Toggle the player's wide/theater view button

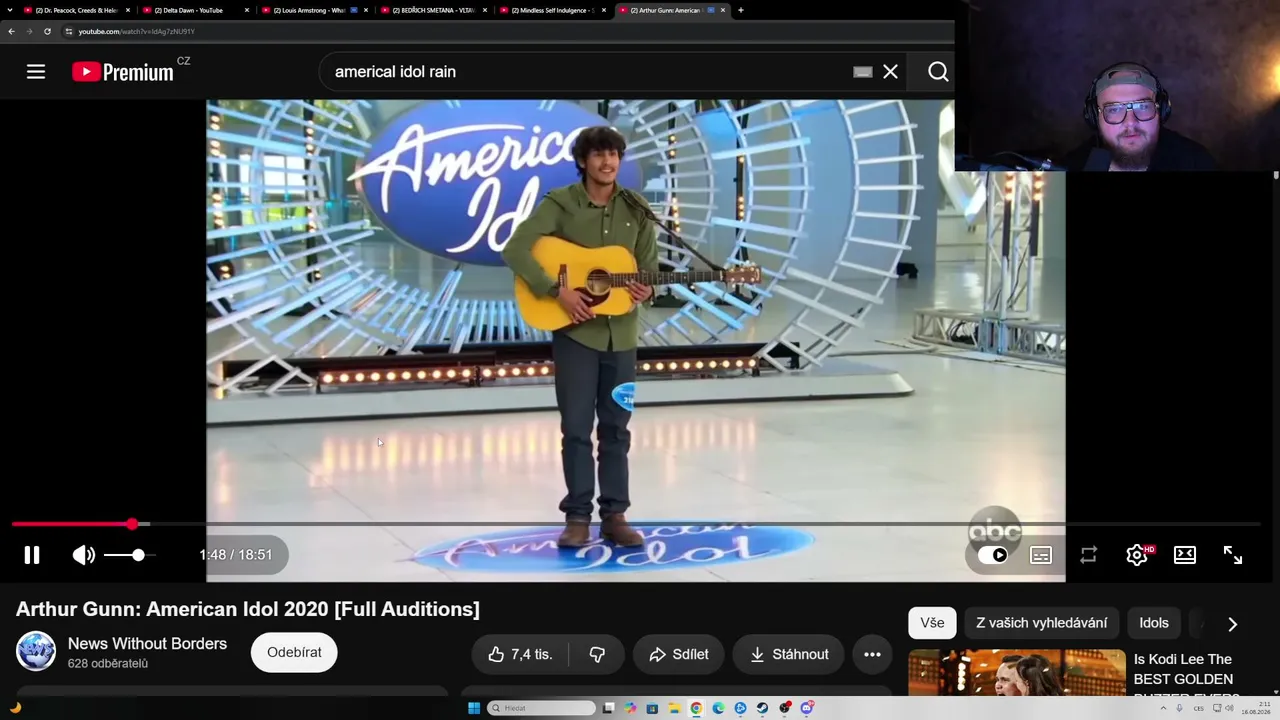[x=1185, y=555]
